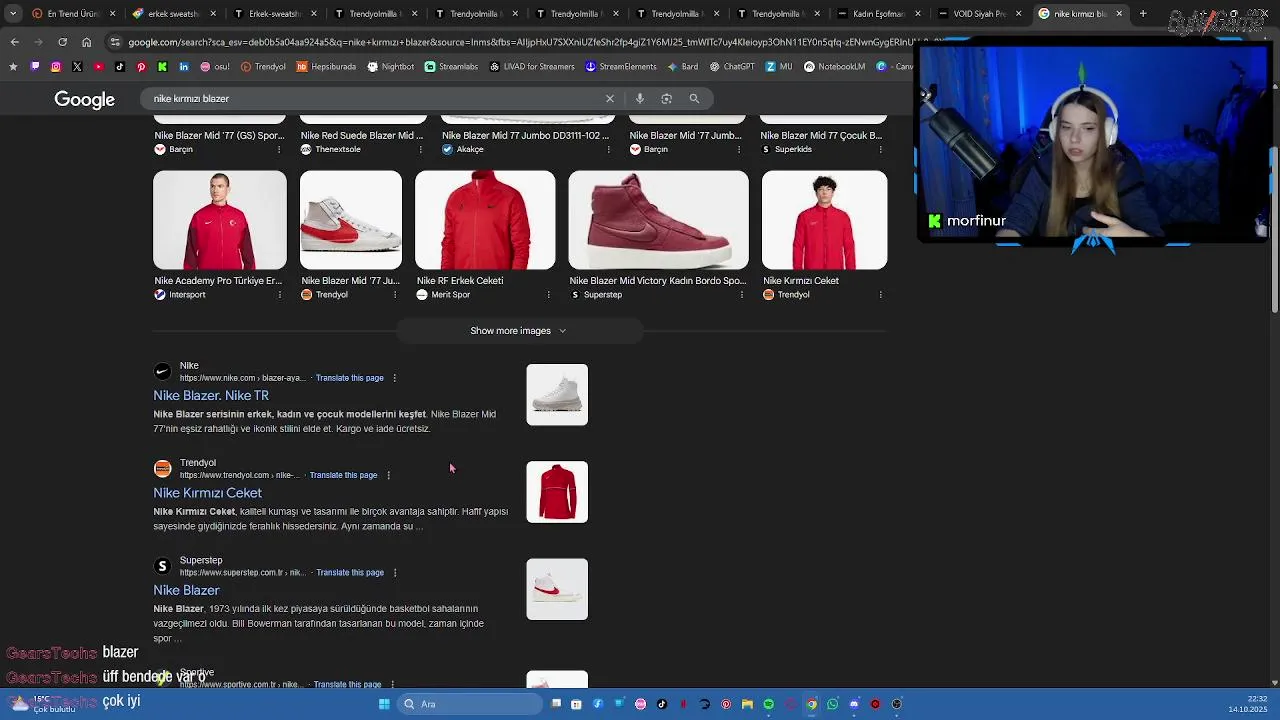Image resolution: width=1280 pixels, height=720 pixels.
Task: Open the TikTok bookmark icon
Action: (x=120, y=67)
